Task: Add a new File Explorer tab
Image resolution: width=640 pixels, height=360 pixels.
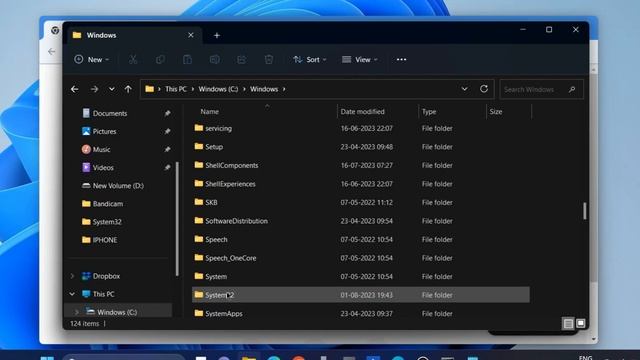Action: coord(217,36)
